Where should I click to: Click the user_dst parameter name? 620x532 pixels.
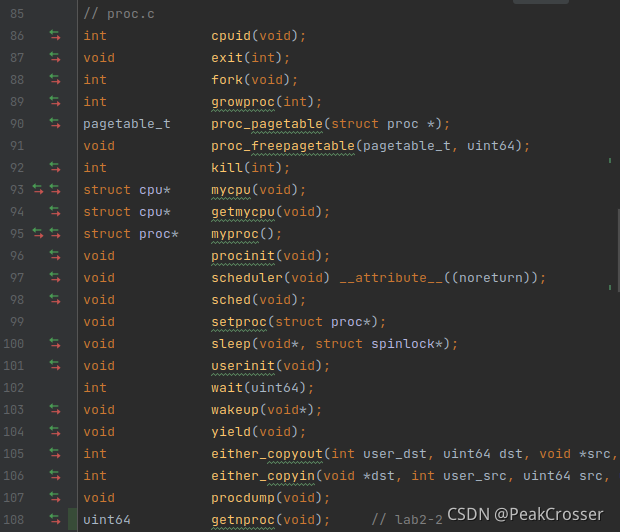coord(395,454)
